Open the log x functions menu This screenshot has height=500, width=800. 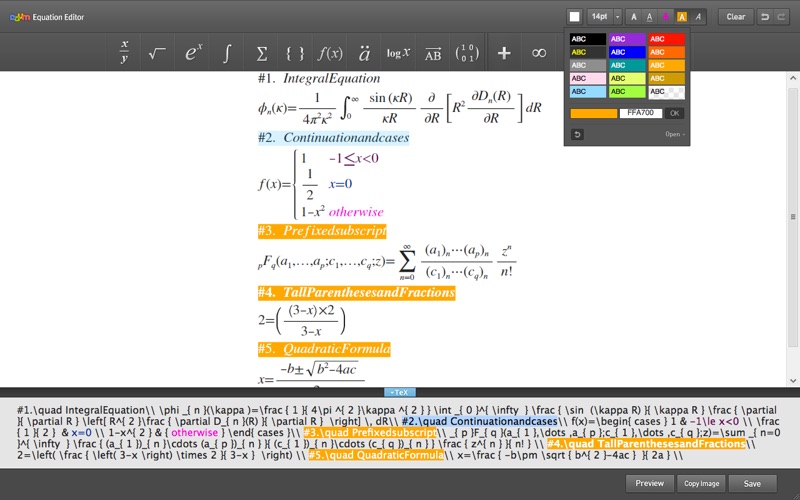398,52
